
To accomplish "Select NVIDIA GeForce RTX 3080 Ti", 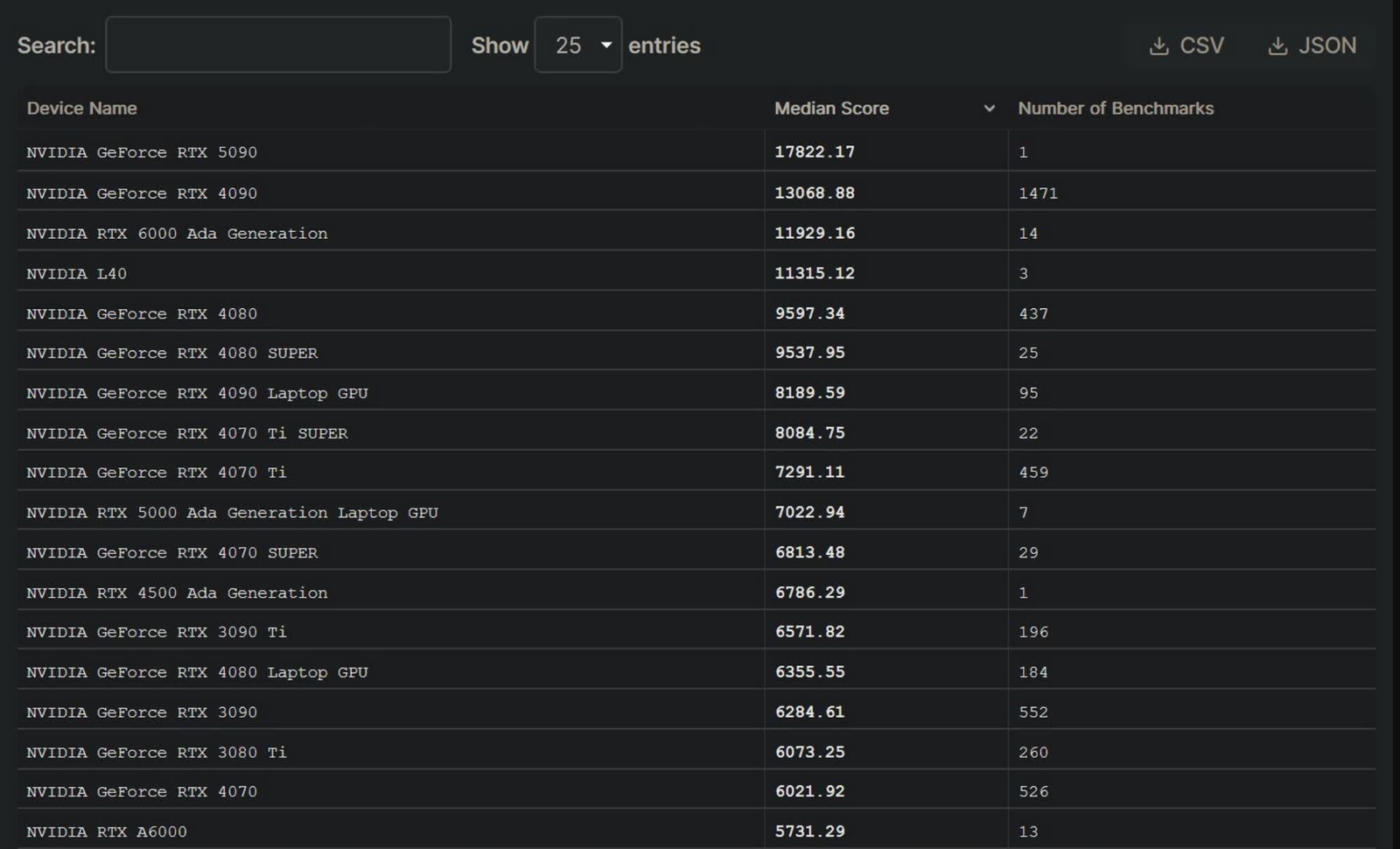I will coord(157,753).
